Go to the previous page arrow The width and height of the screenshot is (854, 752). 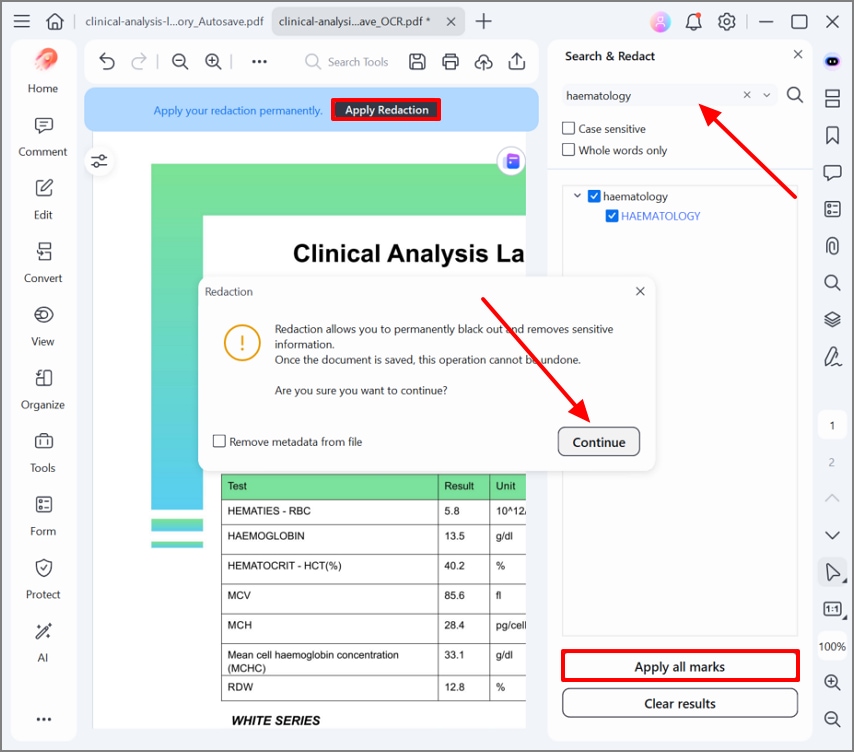pyautogui.click(x=832, y=498)
